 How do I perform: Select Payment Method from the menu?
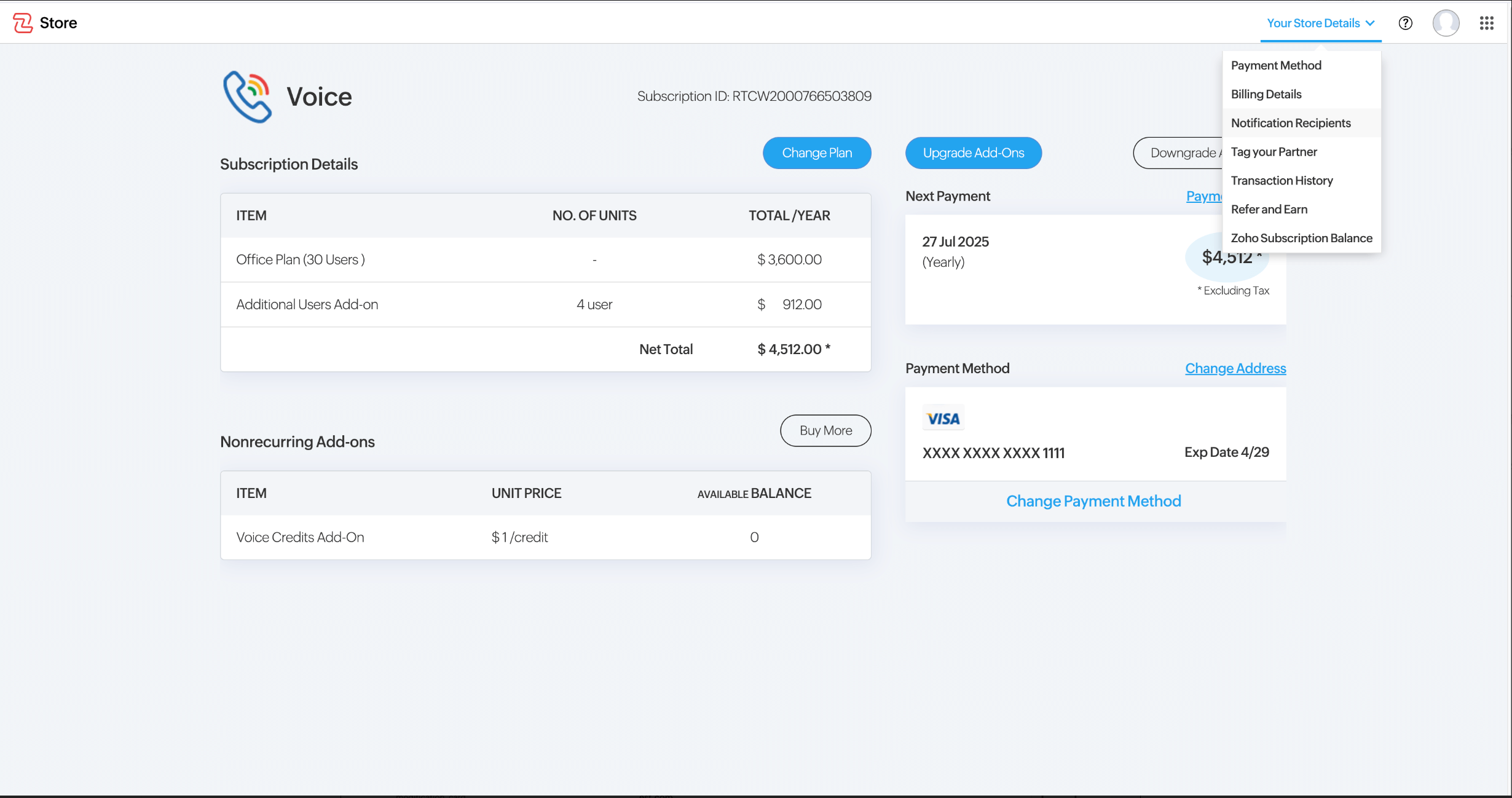tap(1276, 65)
